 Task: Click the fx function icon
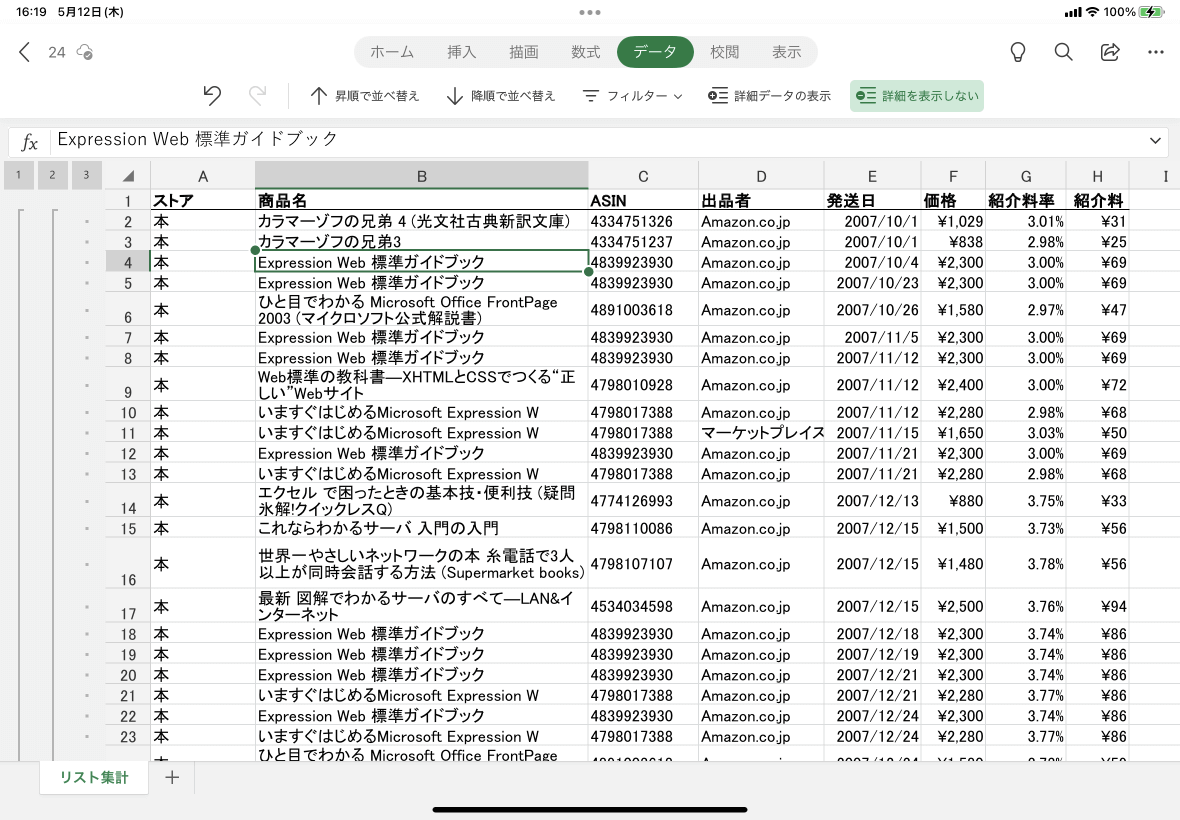29,142
